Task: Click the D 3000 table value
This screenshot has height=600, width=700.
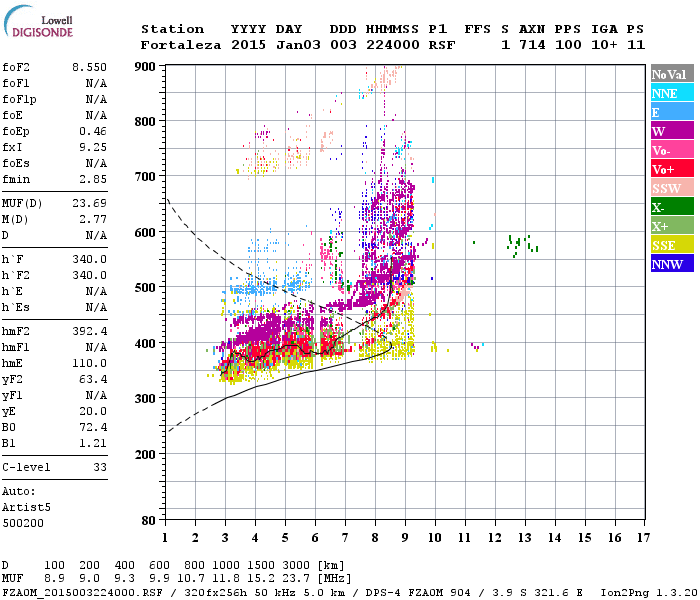Action: tap(296, 565)
